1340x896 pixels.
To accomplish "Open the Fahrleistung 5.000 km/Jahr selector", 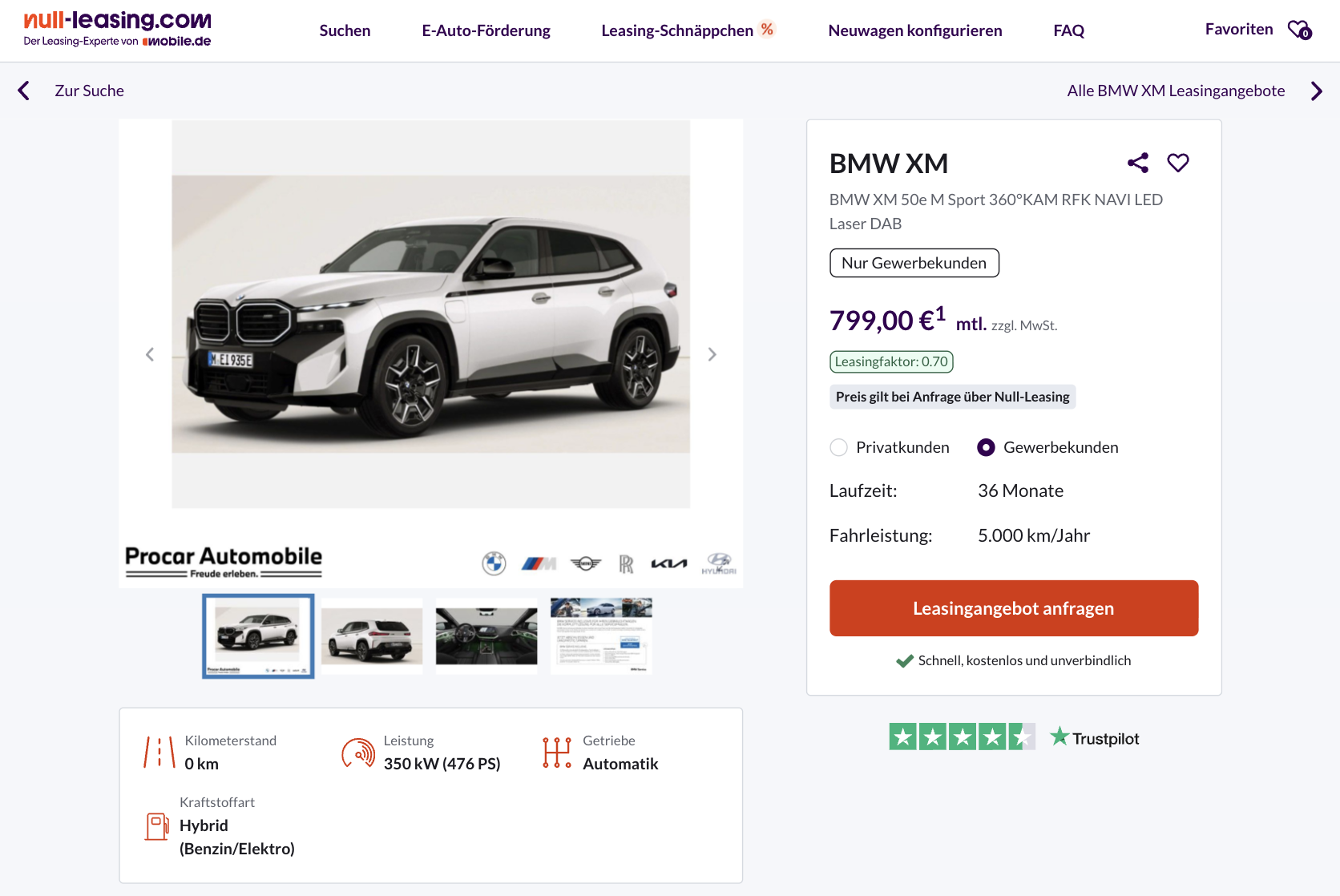I will tap(1033, 535).
